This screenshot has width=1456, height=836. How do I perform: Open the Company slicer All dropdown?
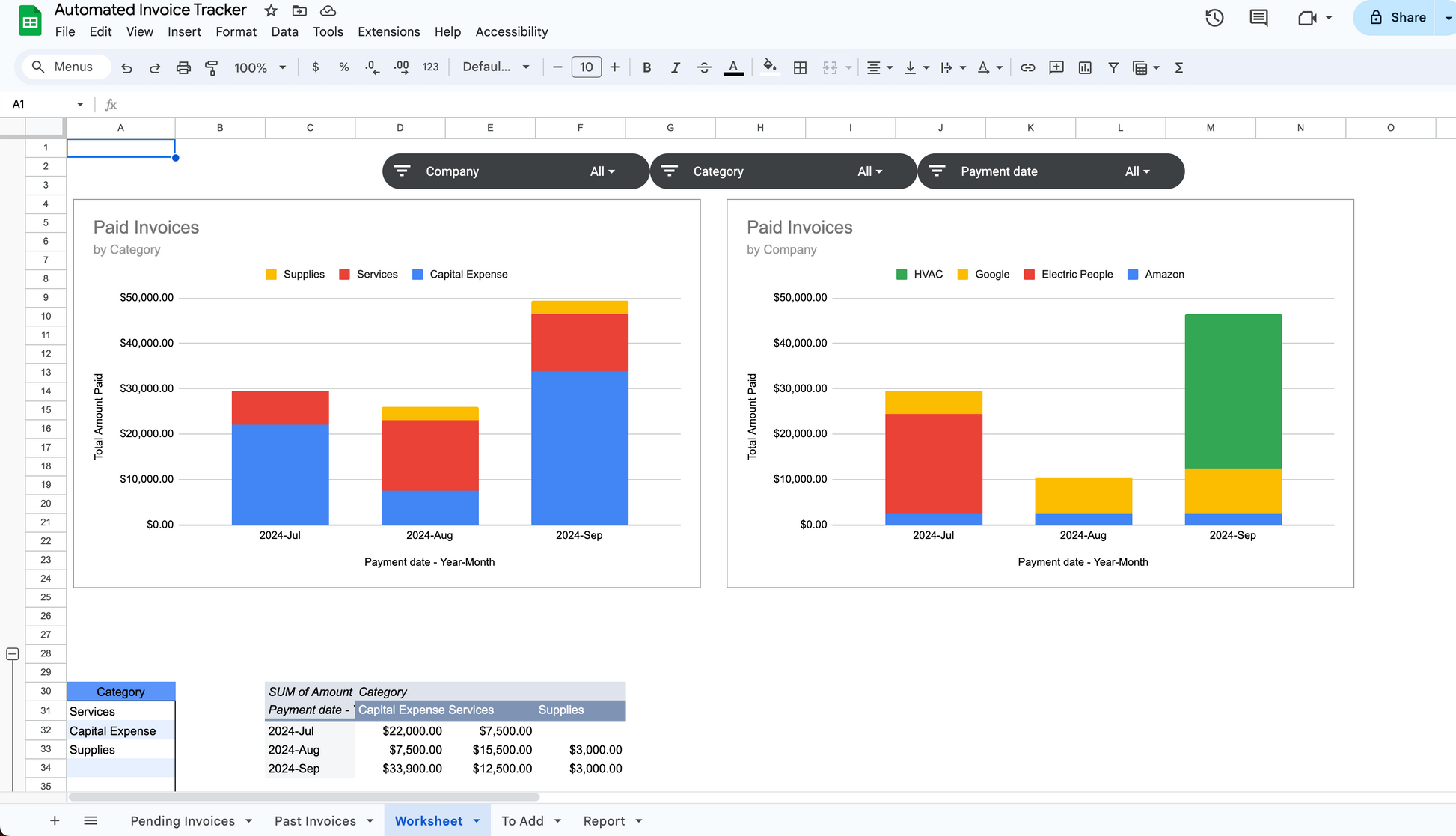602,171
